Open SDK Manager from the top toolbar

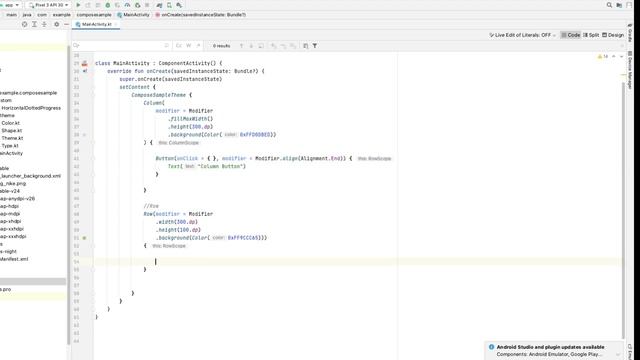click(179, 5)
